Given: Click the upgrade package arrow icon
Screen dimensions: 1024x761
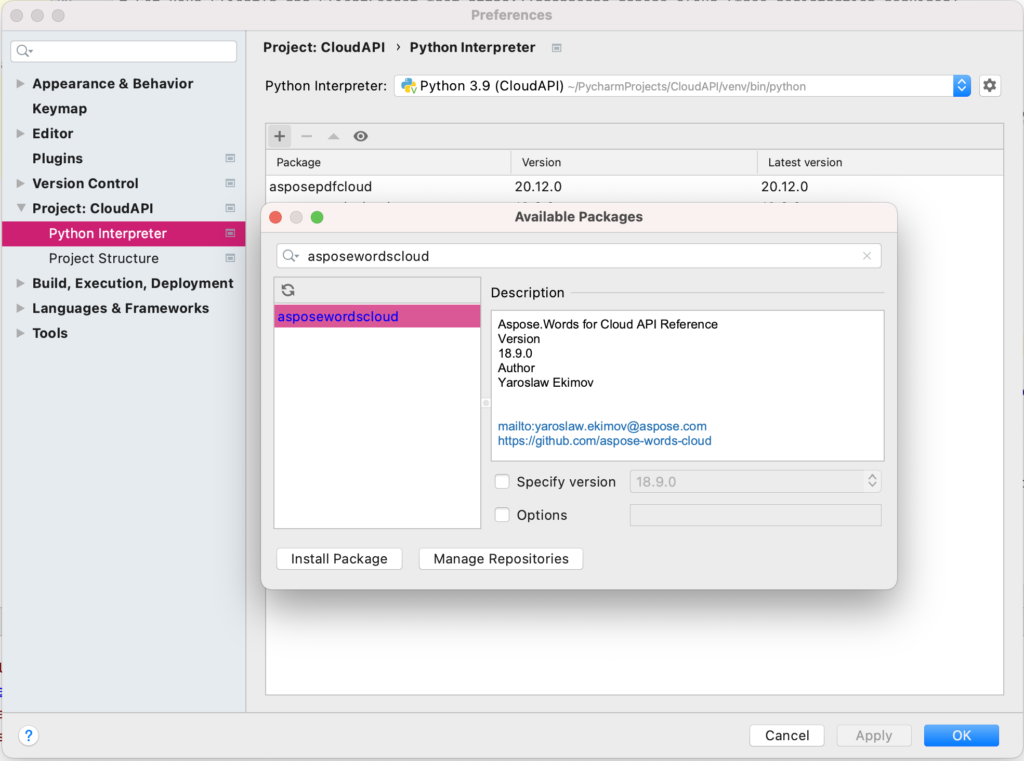Looking at the screenshot, I should 334,136.
